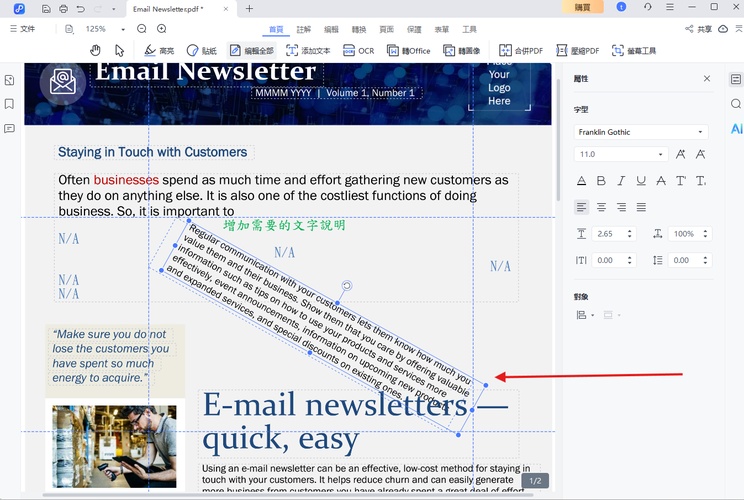Increase font size with larger A icon
744x500 pixels.
click(x=681, y=154)
